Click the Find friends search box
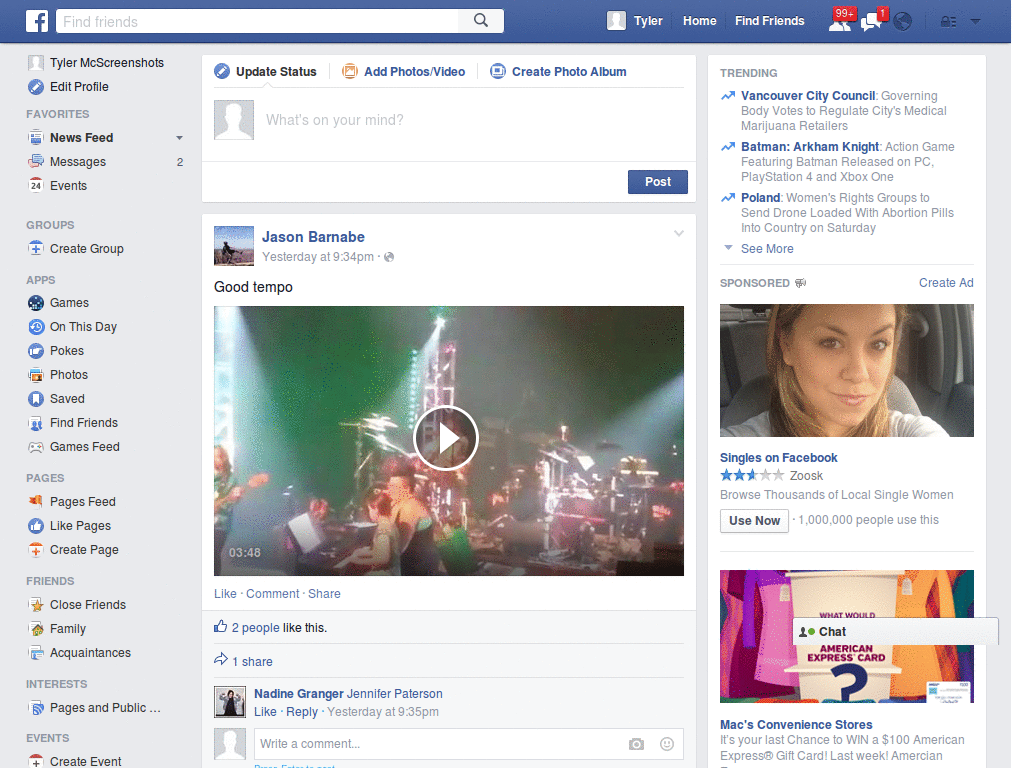1024x768 pixels. click(257, 22)
